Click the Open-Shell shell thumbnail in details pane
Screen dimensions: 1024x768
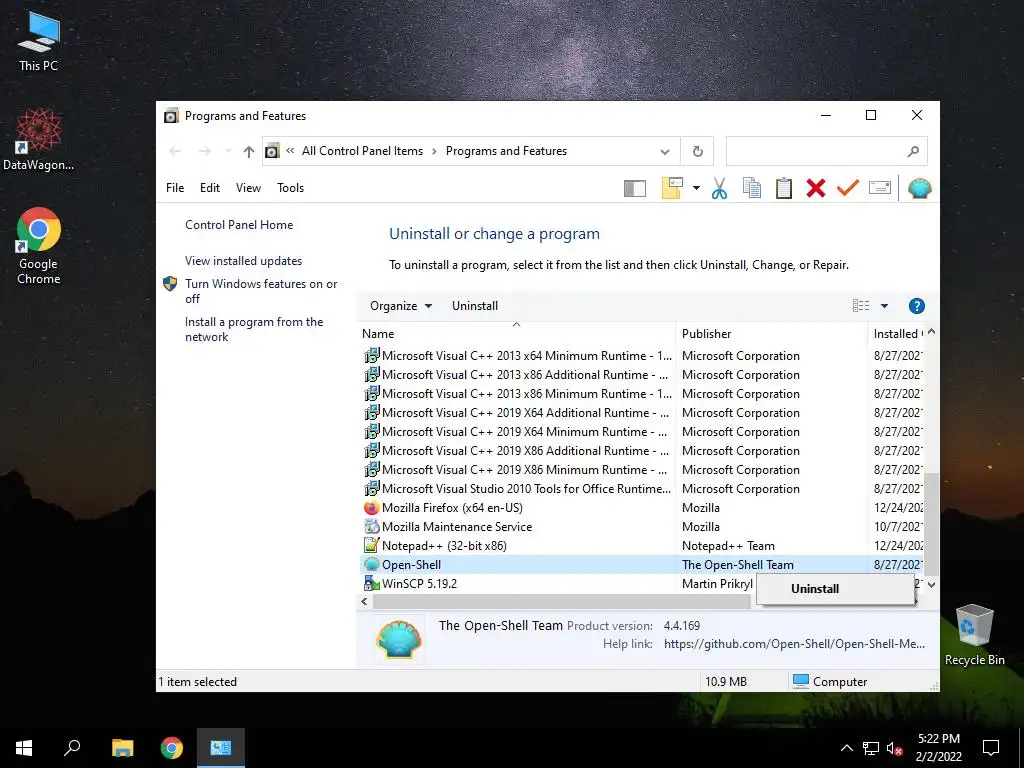(x=399, y=639)
